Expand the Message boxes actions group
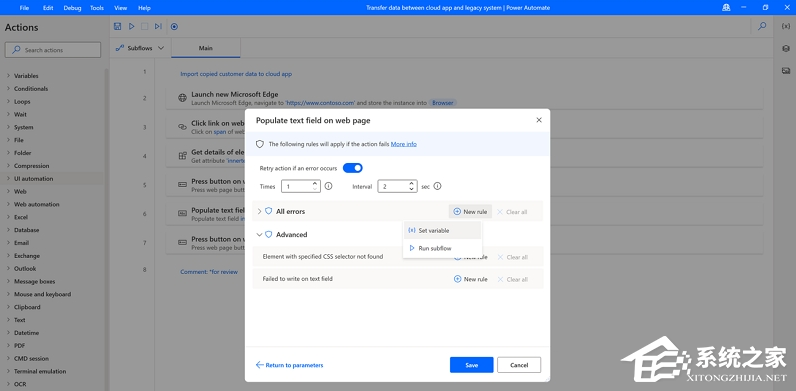Image resolution: width=796 pixels, height=391 pixels. tap(8, 281)
